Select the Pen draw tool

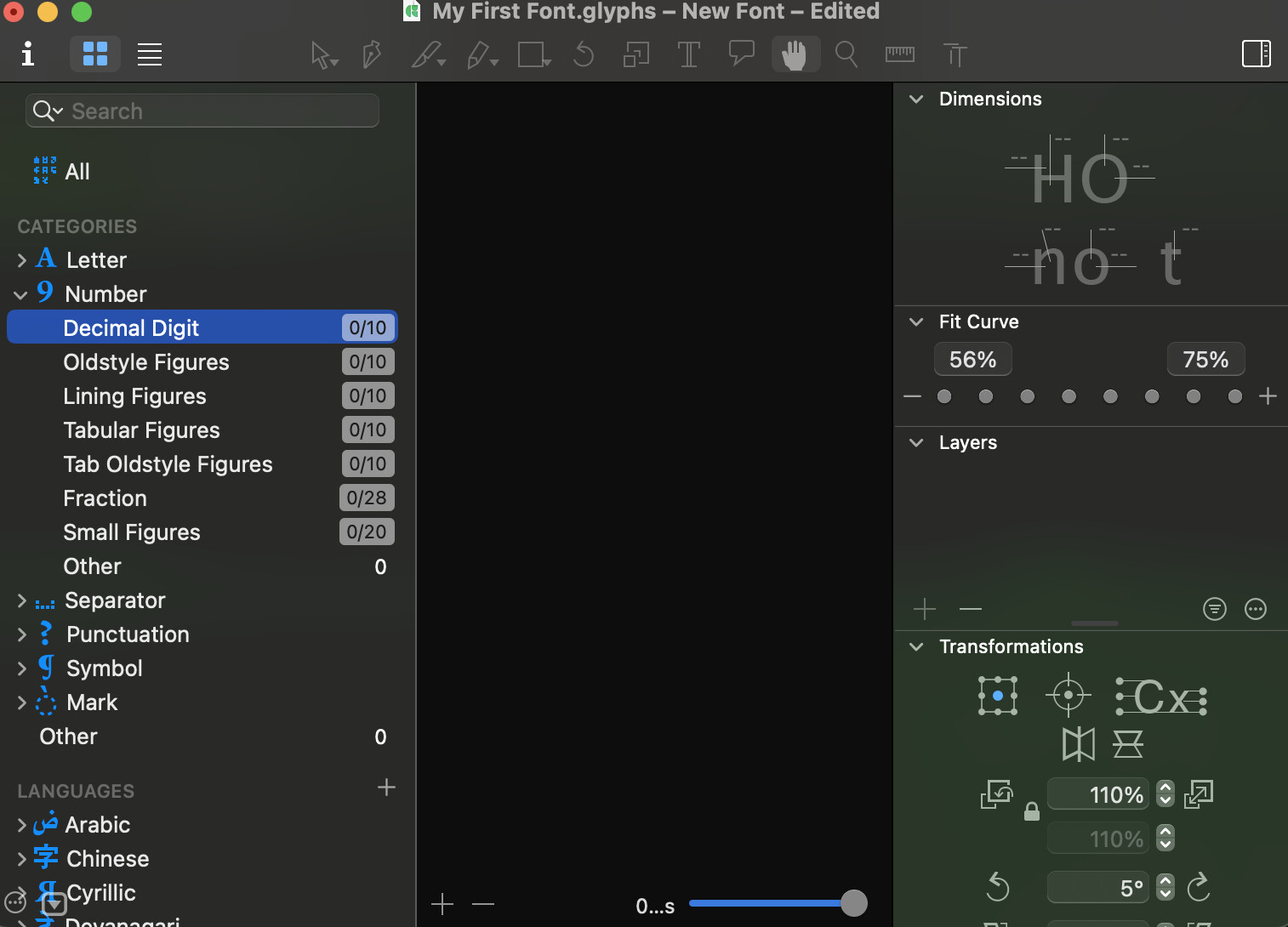tap(372, 55)
